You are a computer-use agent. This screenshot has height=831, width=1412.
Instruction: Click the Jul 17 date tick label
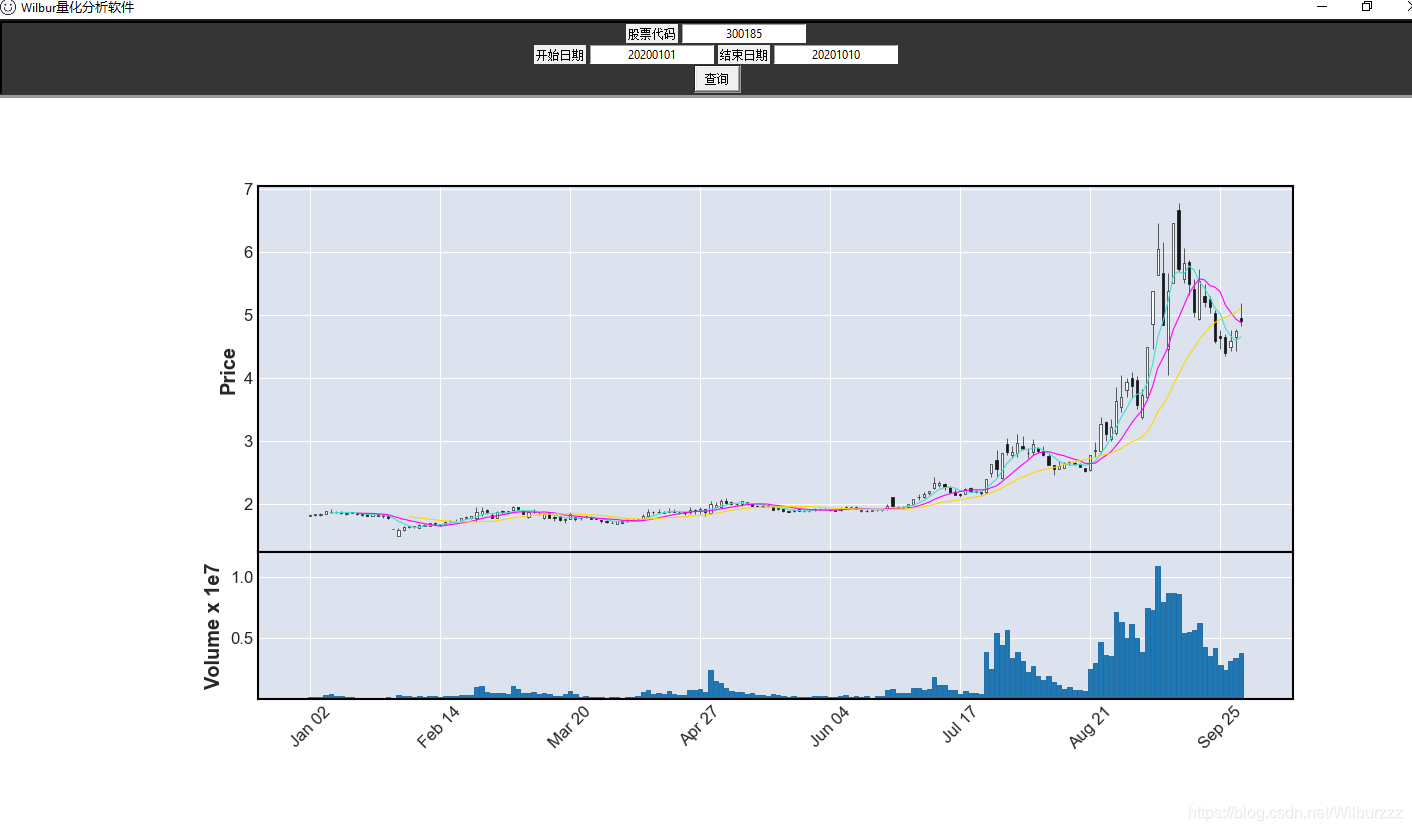tap(959, 726)
